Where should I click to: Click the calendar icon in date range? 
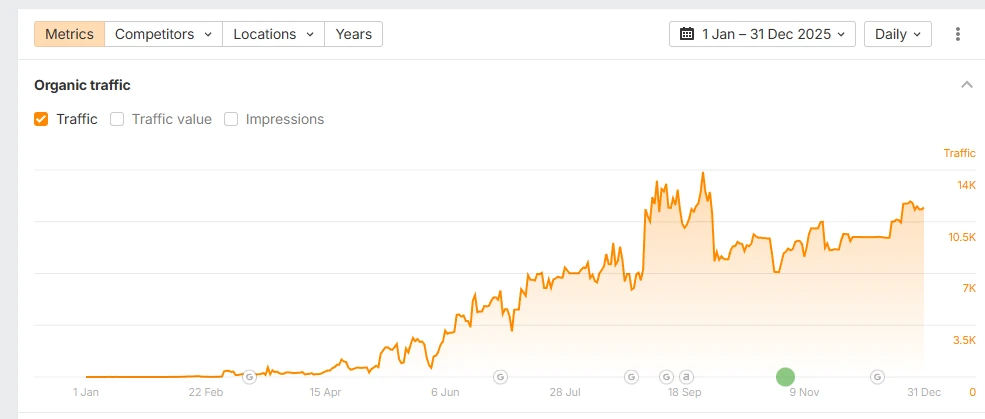coord(687,34)
